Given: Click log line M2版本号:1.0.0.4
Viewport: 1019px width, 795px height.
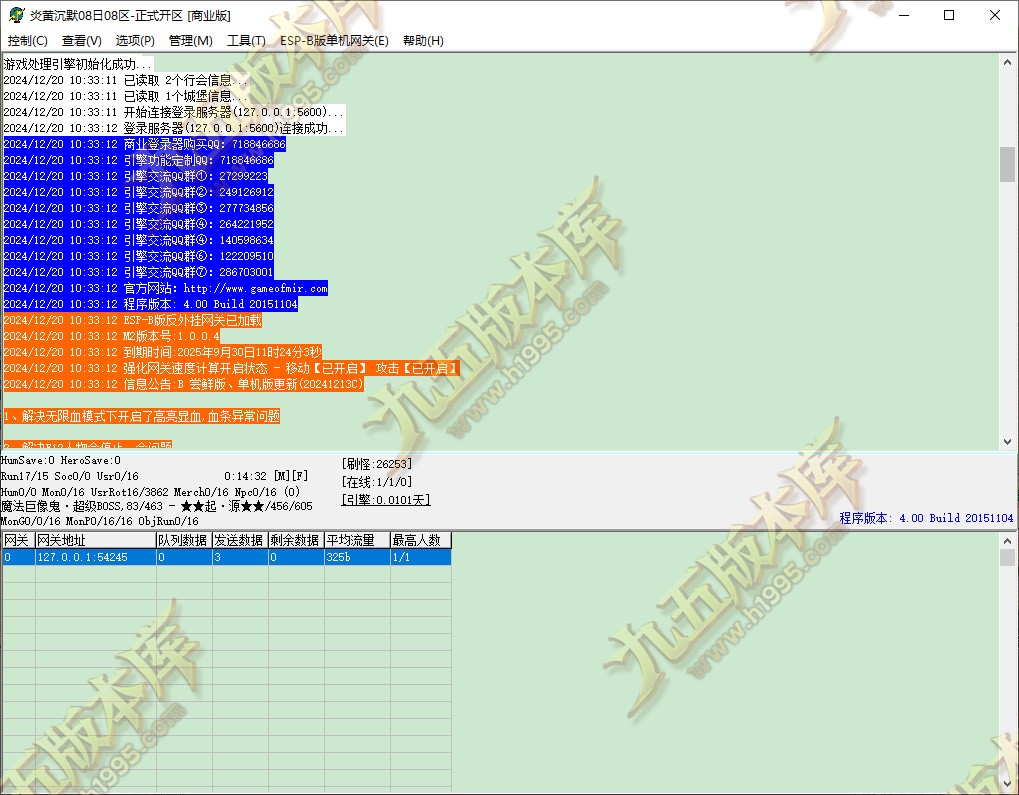Looking at the screenshot, I should pos(111,336).
